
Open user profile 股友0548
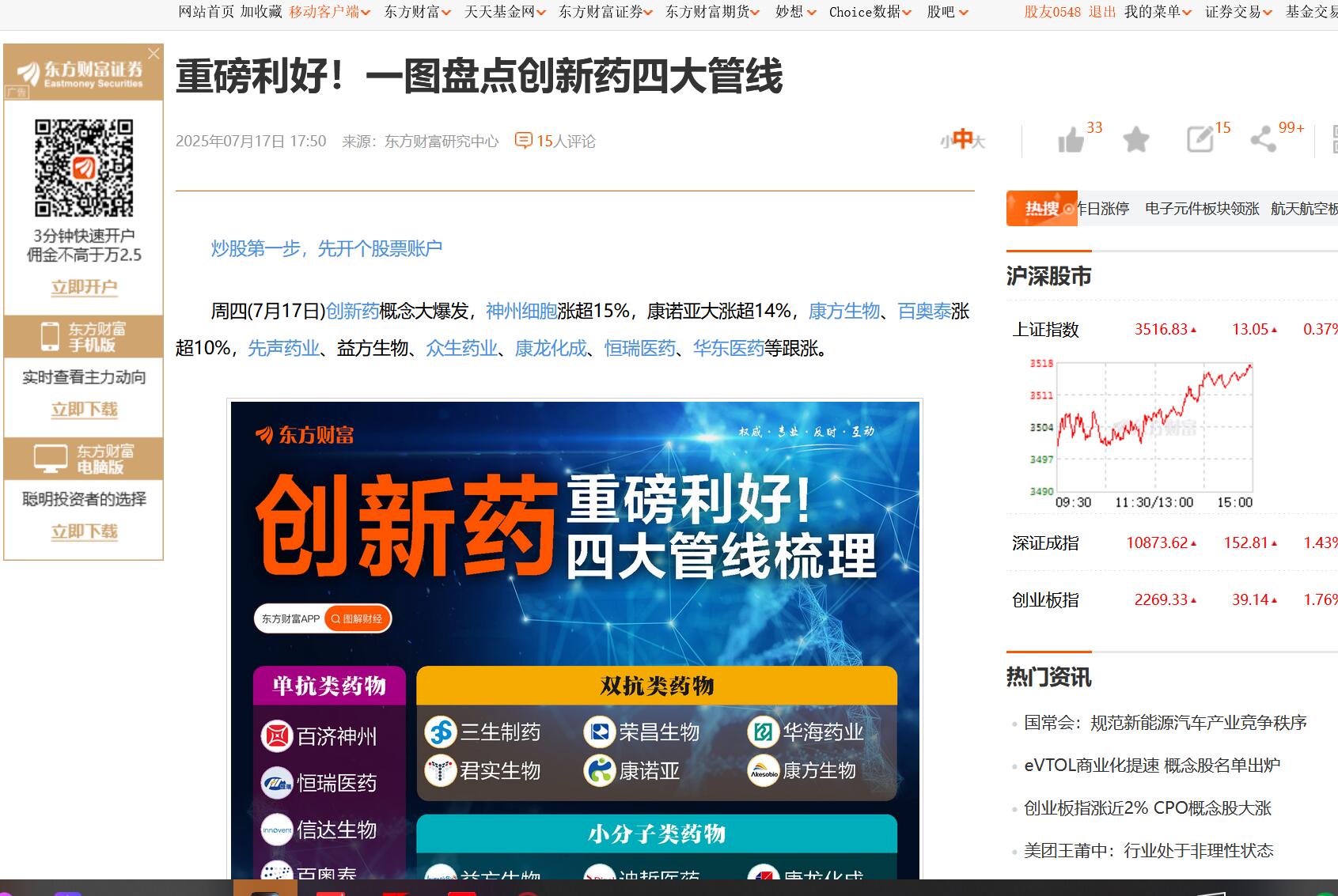click(1052, 12)
